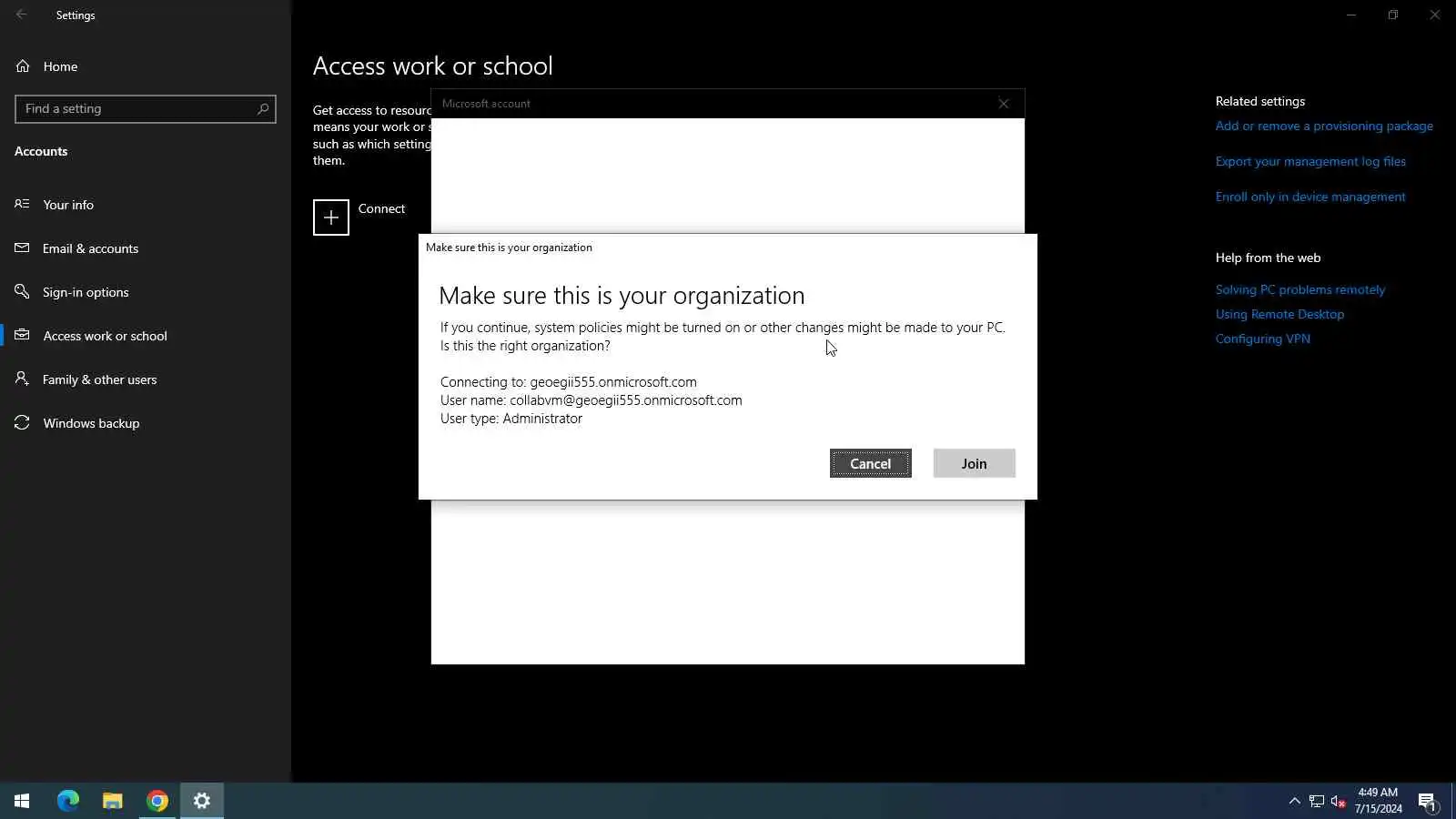This screenshot has height=819, width=1456.
Task: Open Email & accounts page
Action: tap(146, 248)
